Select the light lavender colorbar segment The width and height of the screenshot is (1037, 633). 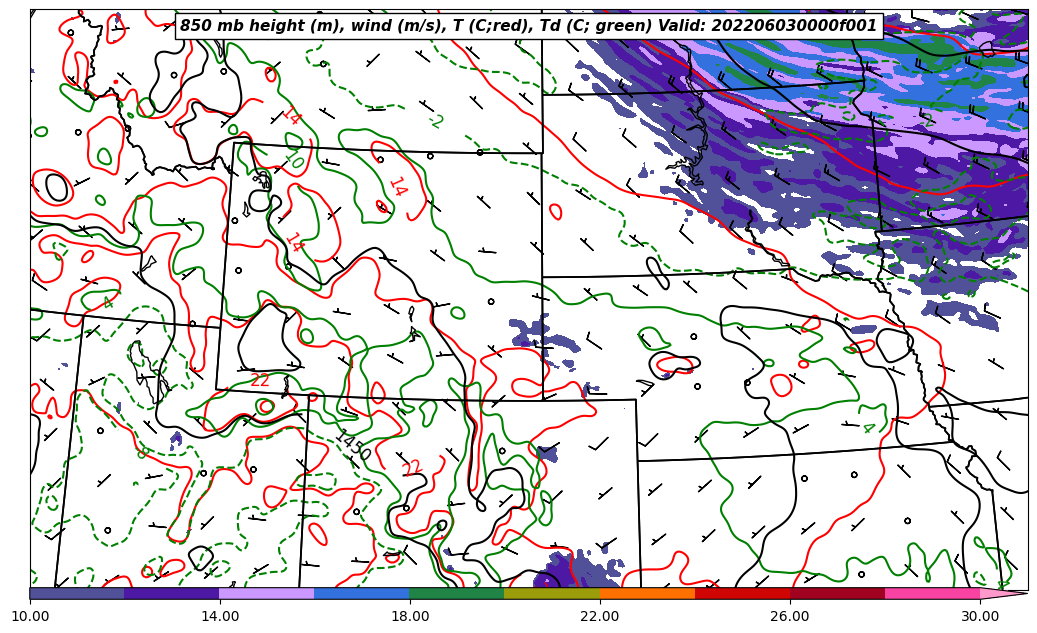(x=267, y=593)
